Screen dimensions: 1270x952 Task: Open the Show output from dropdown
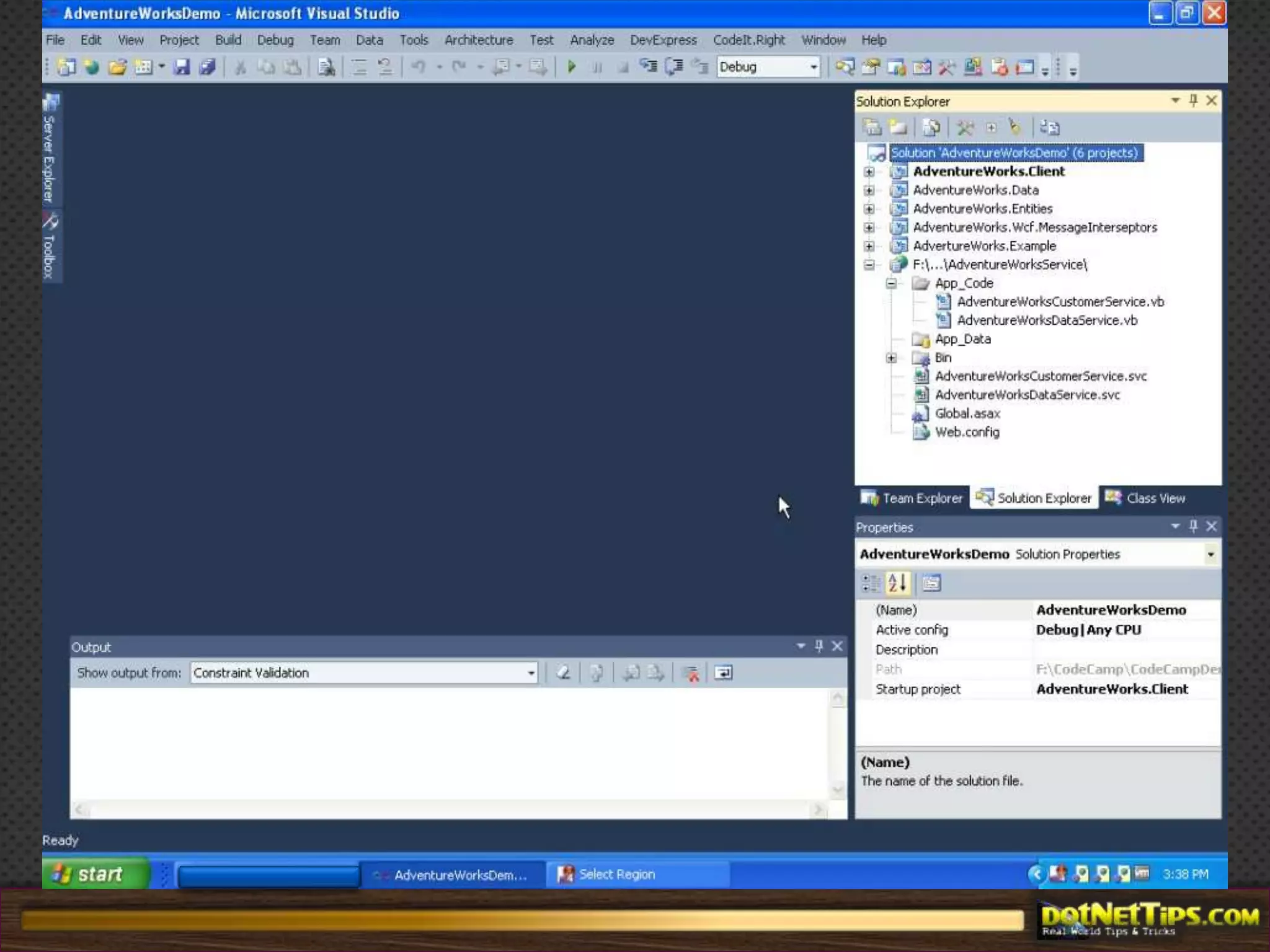pos(531,673)
